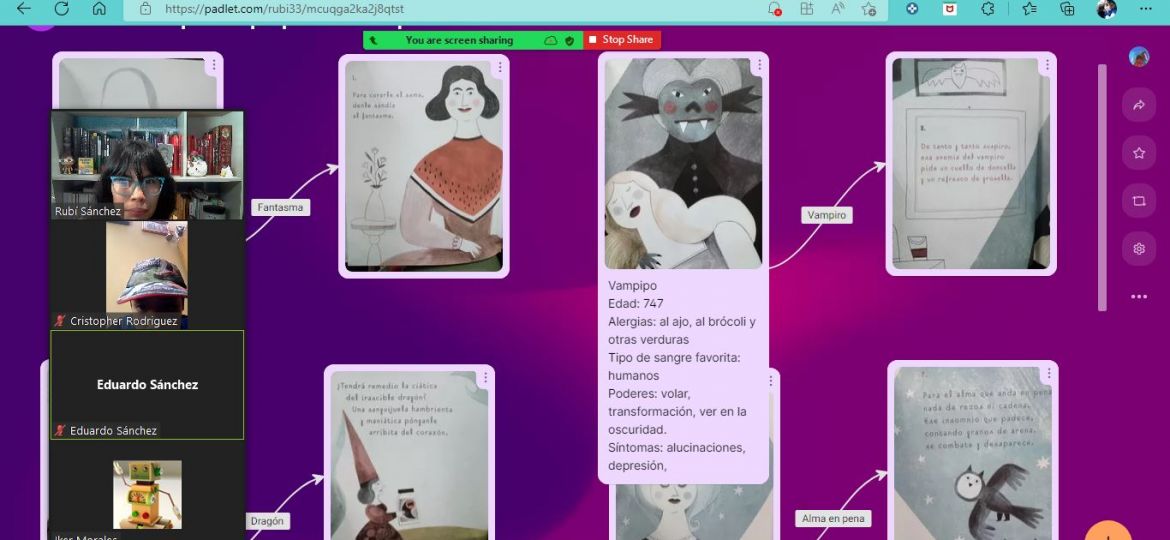Open options menu on dragon poem post
Screen dimensions: 1170x540
485,378
